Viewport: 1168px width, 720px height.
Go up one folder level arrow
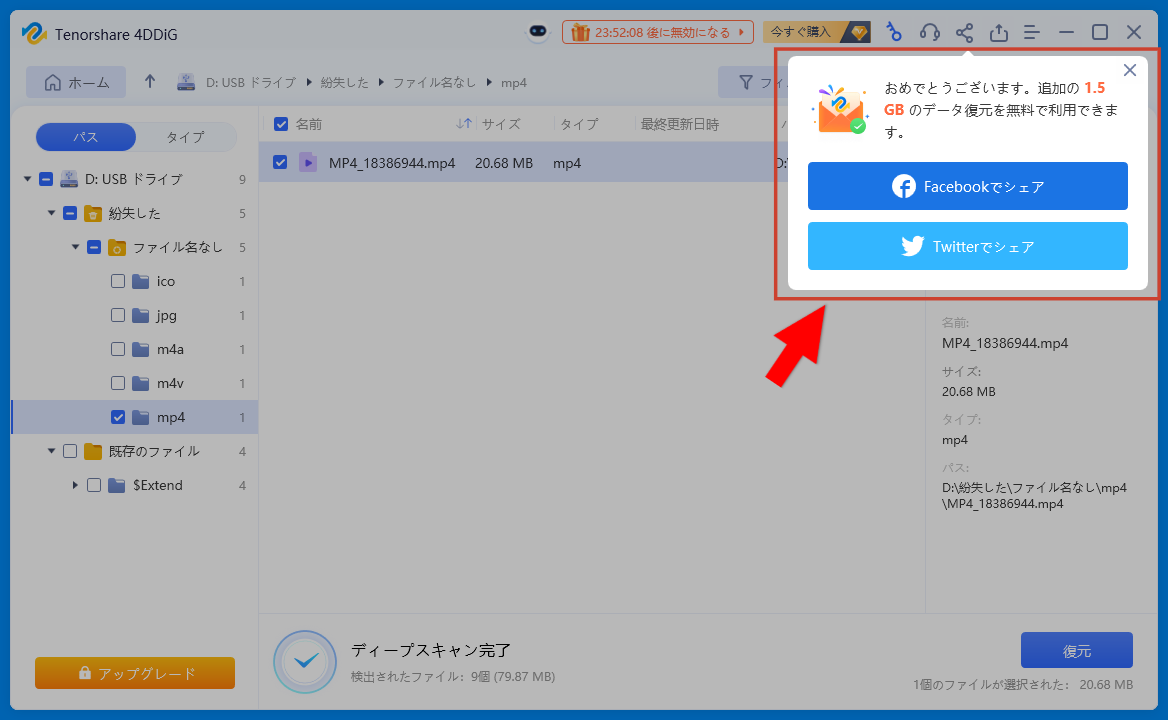(x=150, y=82)
